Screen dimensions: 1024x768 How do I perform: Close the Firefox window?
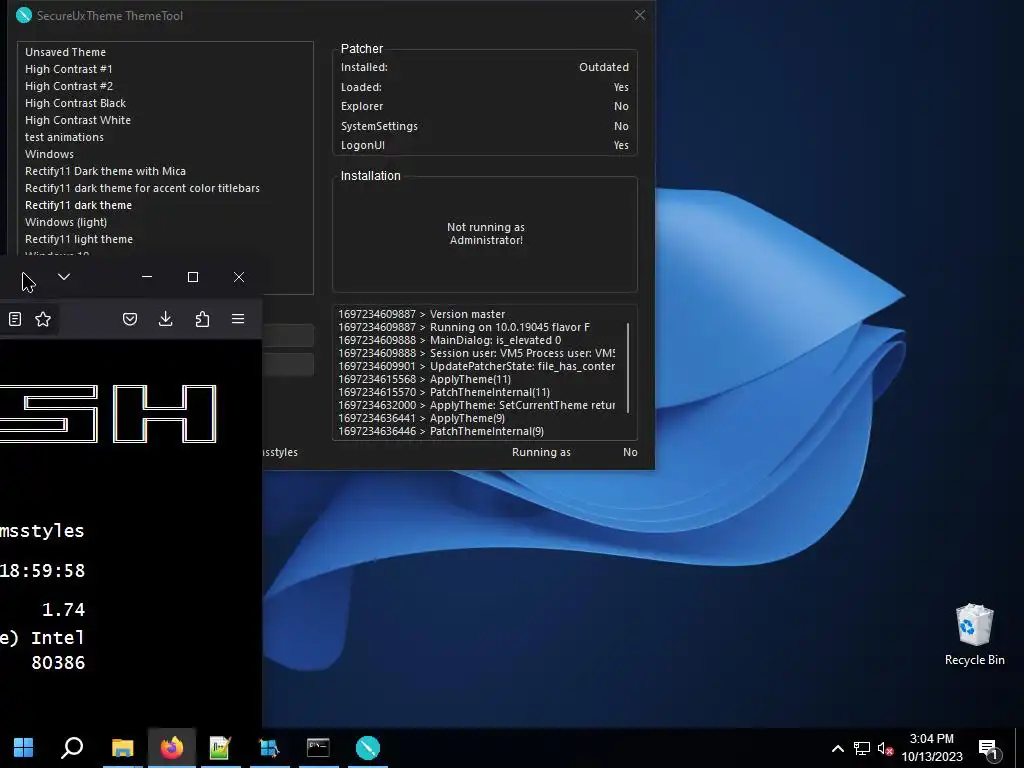pyautogui.click(x=239, y=277)
